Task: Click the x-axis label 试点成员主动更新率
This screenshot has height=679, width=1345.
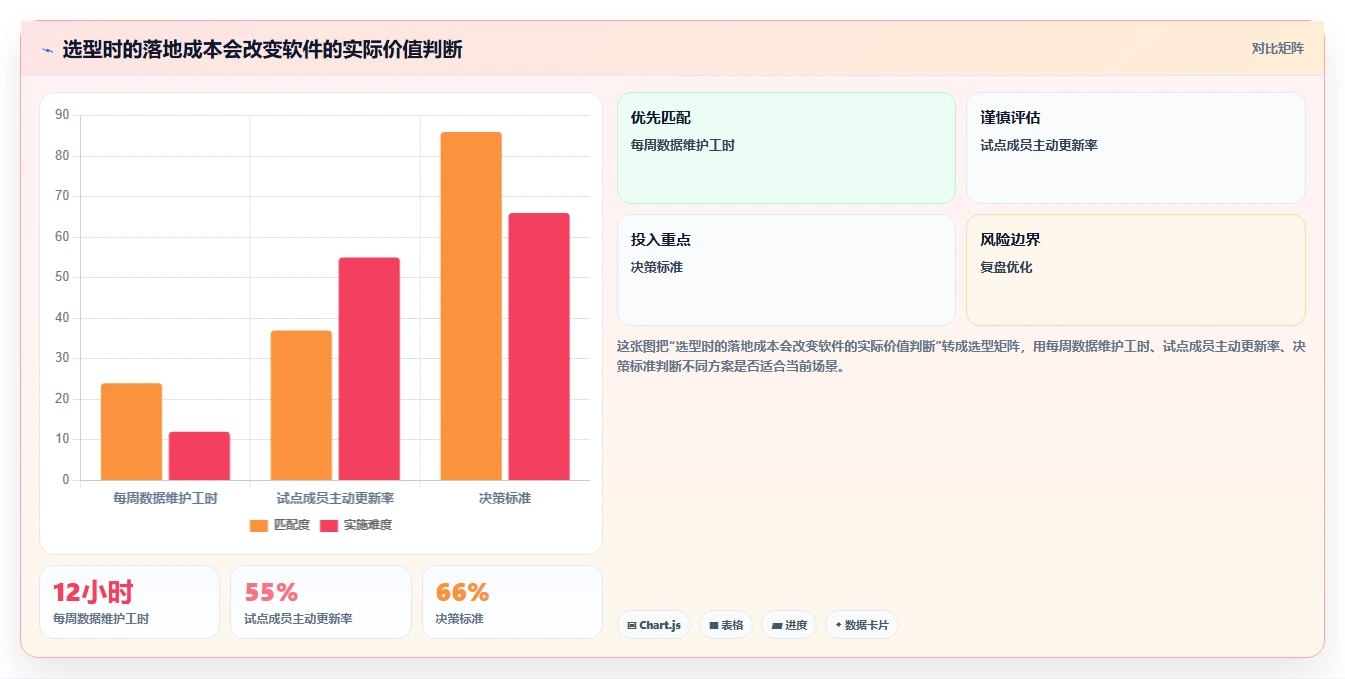Action: coord(335,498)
